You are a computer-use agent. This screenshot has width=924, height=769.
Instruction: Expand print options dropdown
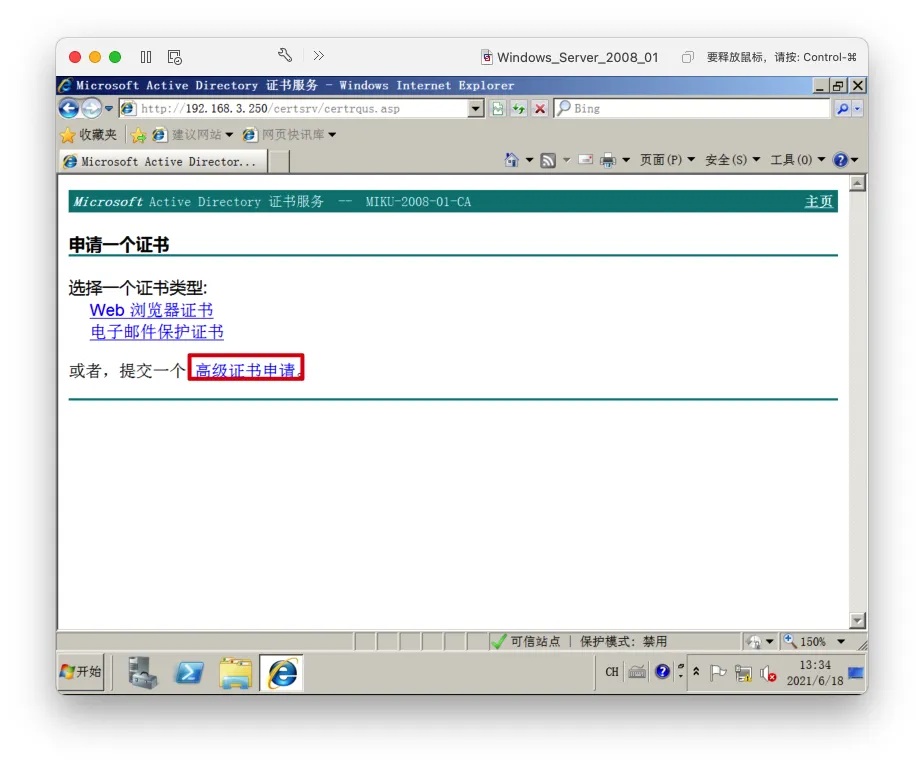coord(626,160)
